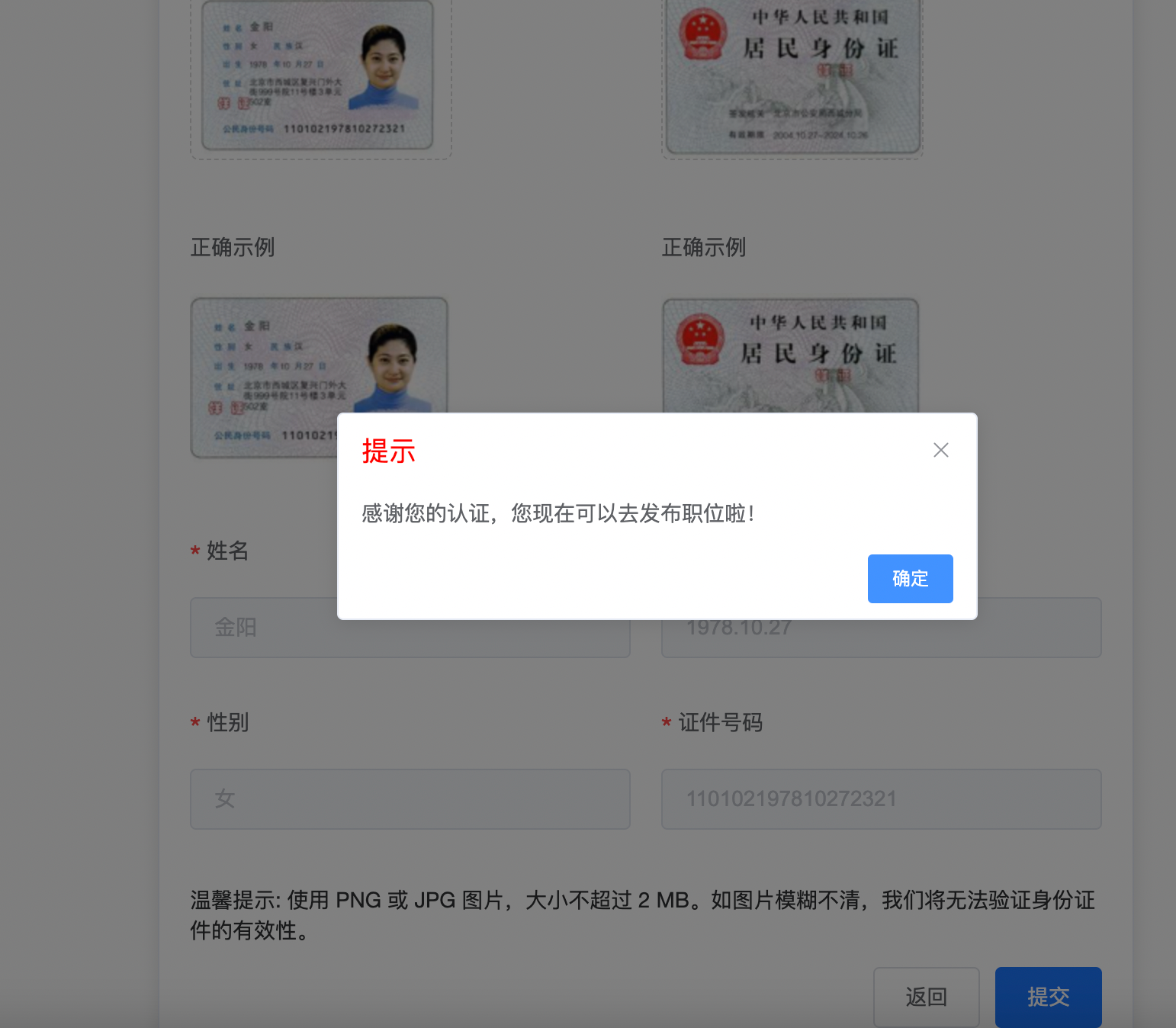
Task: Select the 姓名 field label
Action: (227, 551)
